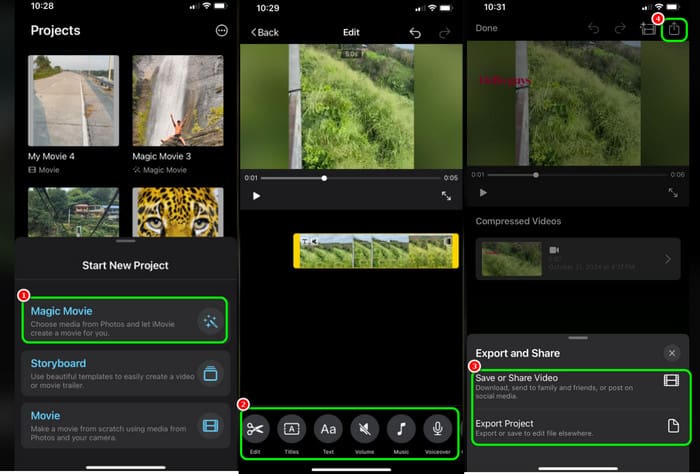The image size is (700, 474).
Task: Click the Compressed Videos heading
Action: [x=518, y=221]
